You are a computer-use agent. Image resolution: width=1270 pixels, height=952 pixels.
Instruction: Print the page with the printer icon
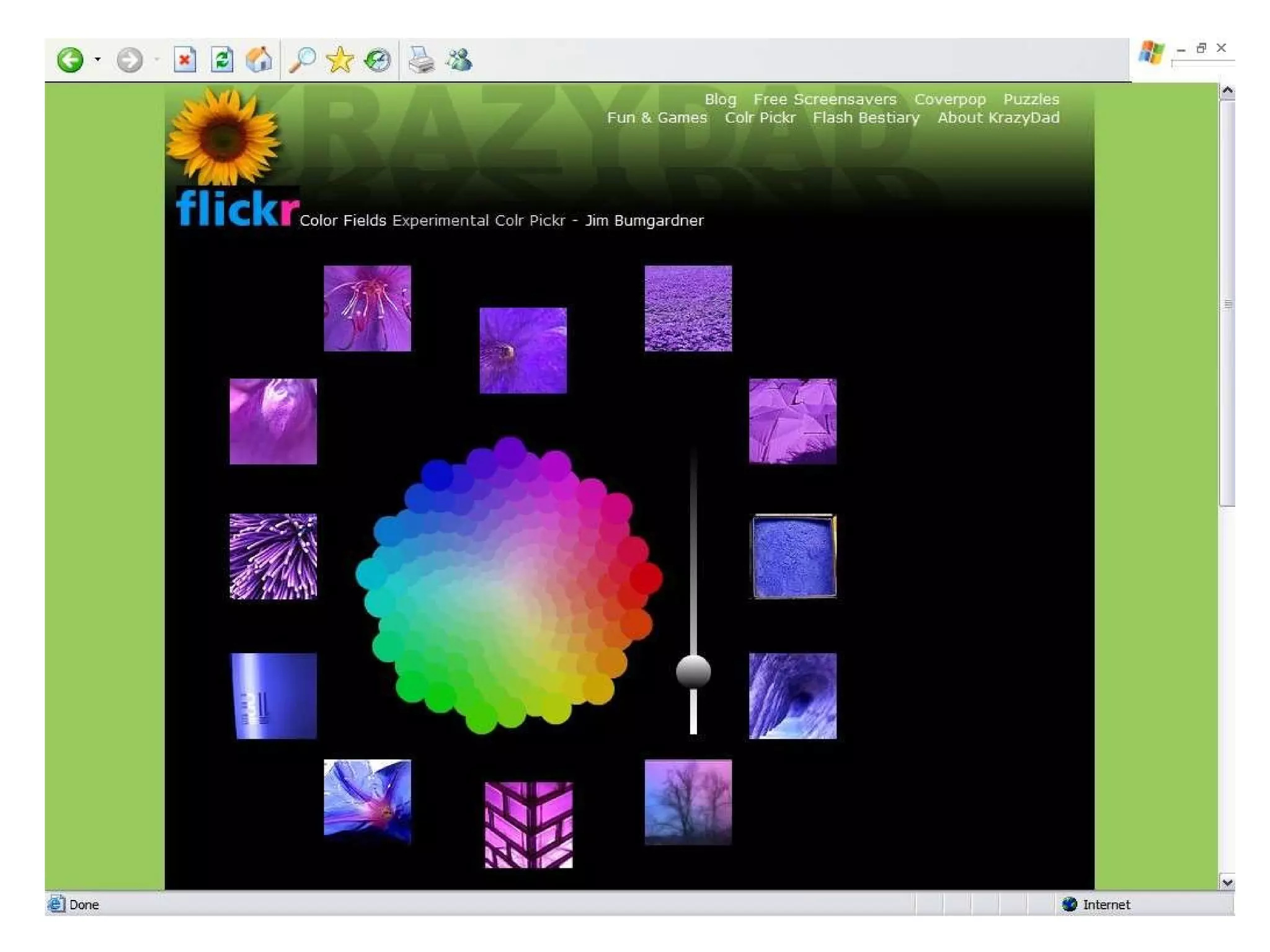(x=421, y=60)
